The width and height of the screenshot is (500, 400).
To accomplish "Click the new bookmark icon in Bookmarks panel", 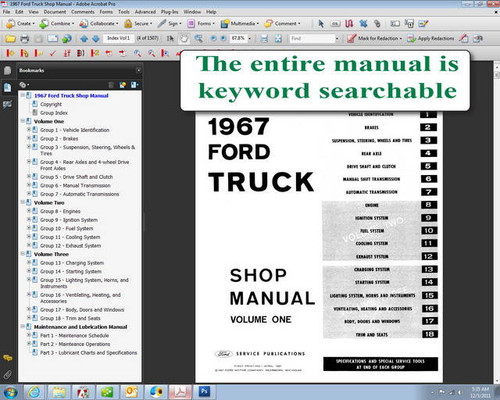I will tap(123, 85).
